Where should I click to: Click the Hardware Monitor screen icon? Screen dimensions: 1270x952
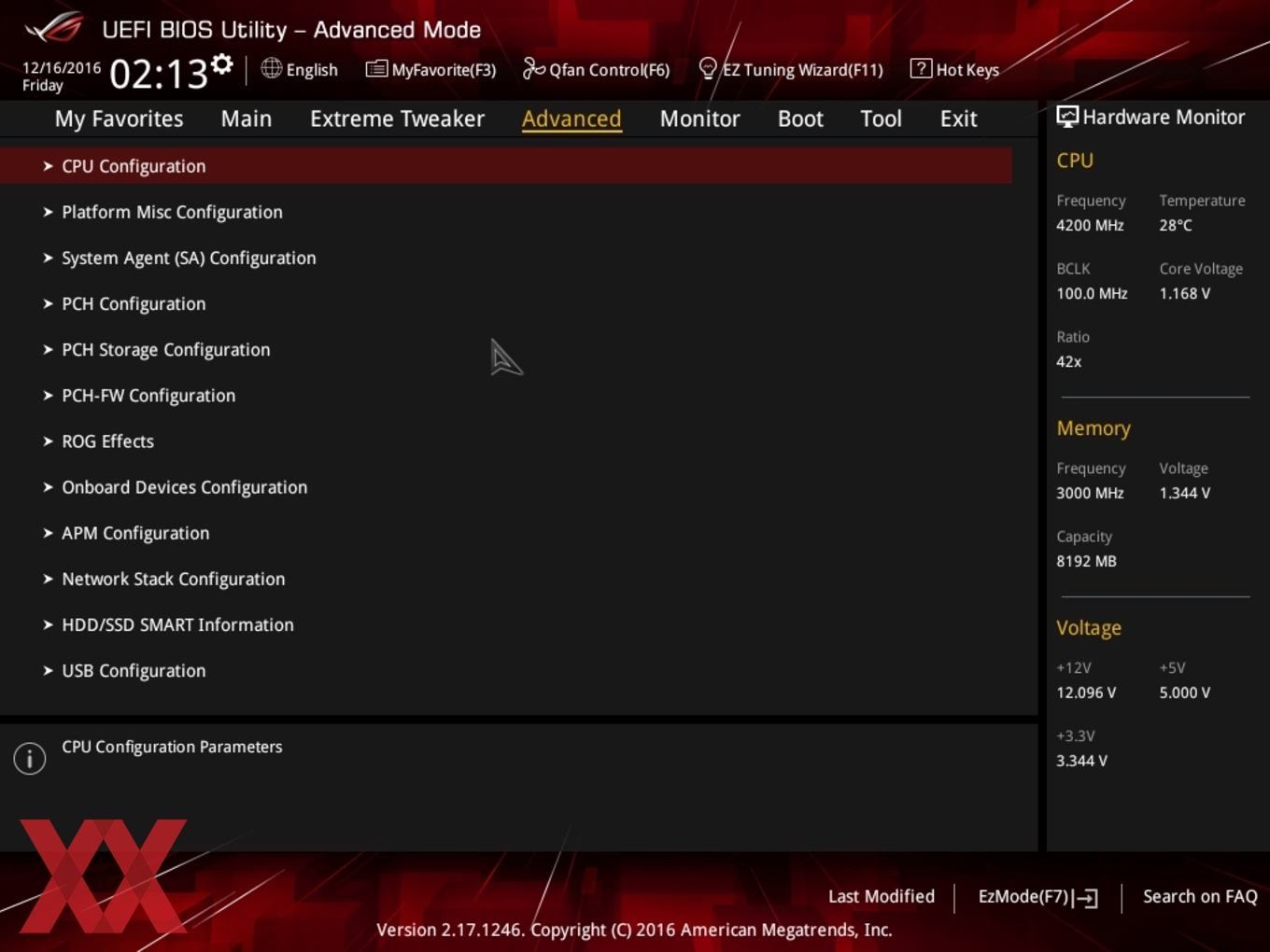(1067, 117)
